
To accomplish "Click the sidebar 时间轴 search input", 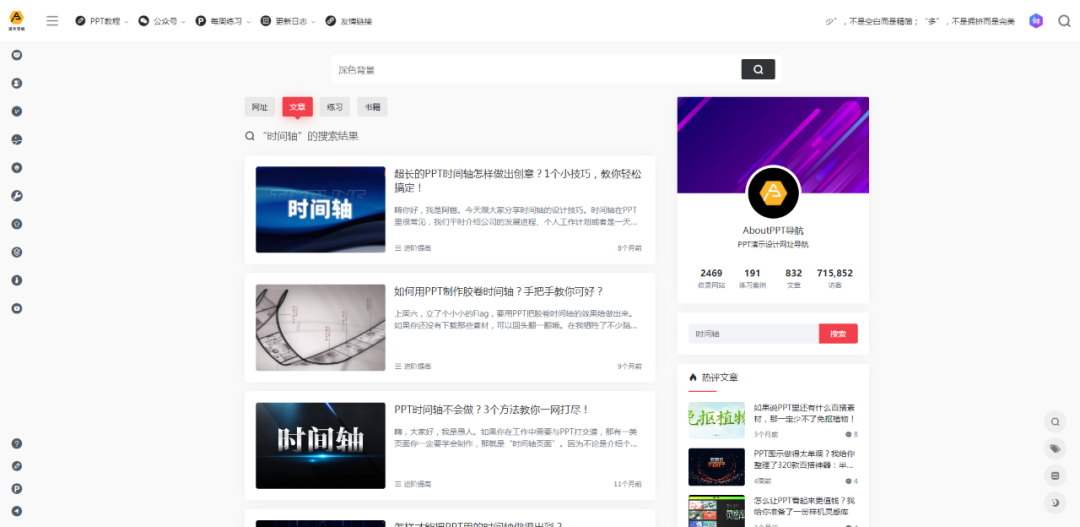I will [754, 334].
